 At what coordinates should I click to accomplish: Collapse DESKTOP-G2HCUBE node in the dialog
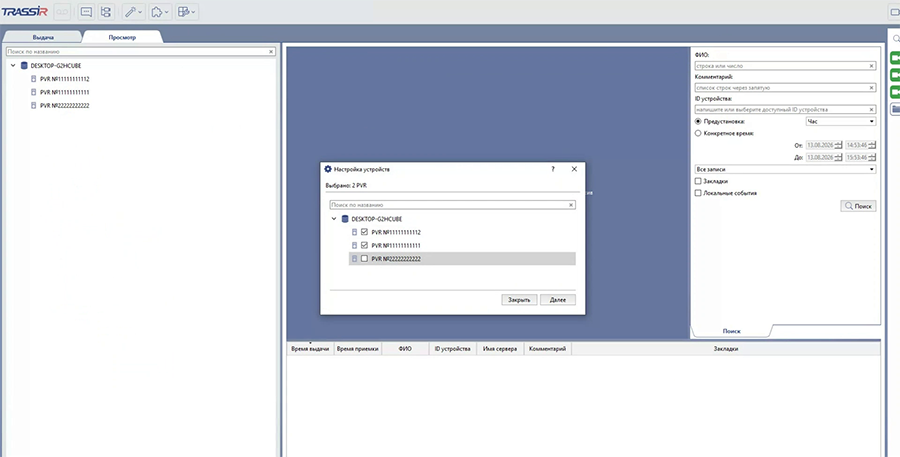coord(334,219)
